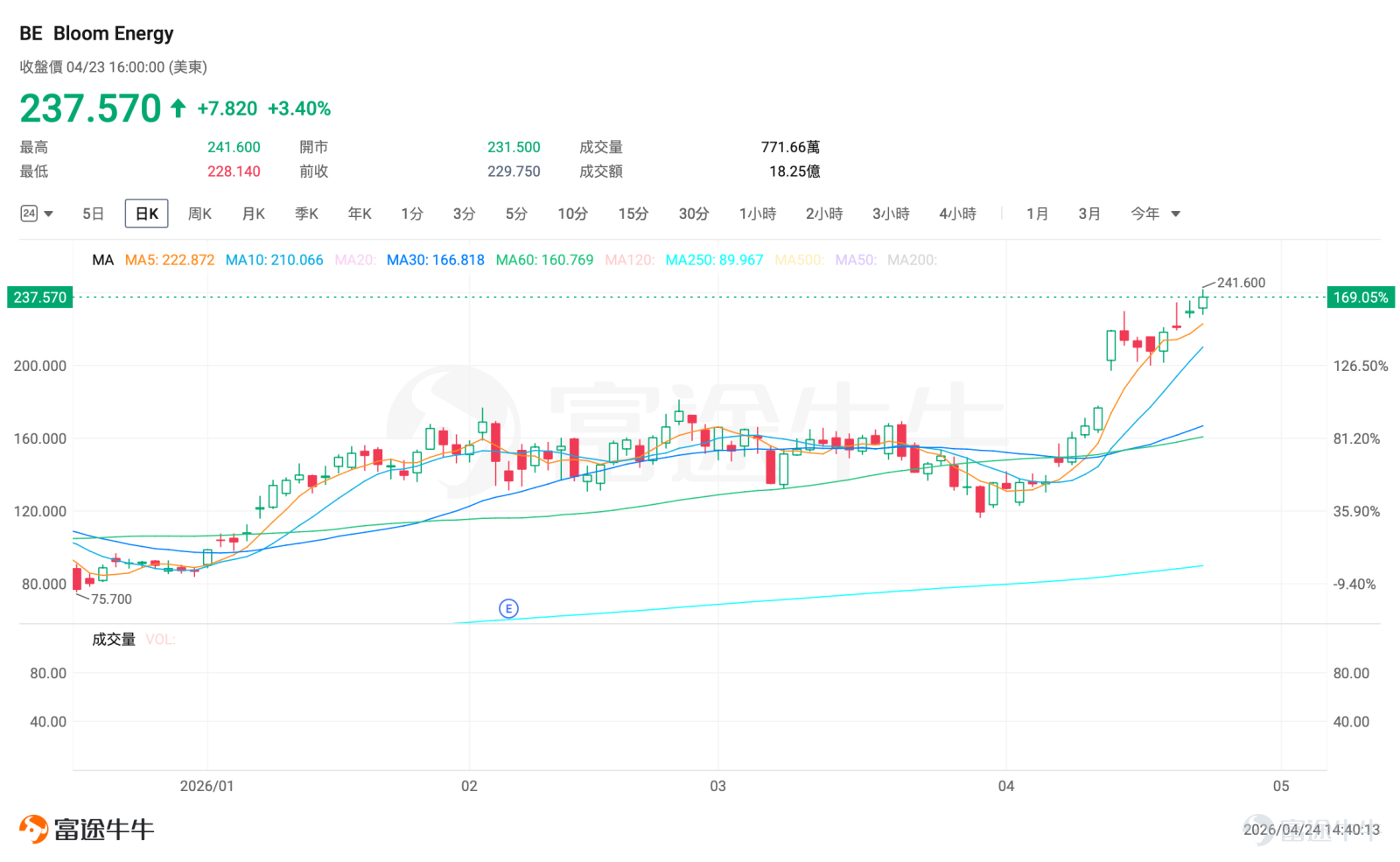1400x862 pixels.
Task: Toggle the MA60: 160.769 line
Action: click(544, 260)
